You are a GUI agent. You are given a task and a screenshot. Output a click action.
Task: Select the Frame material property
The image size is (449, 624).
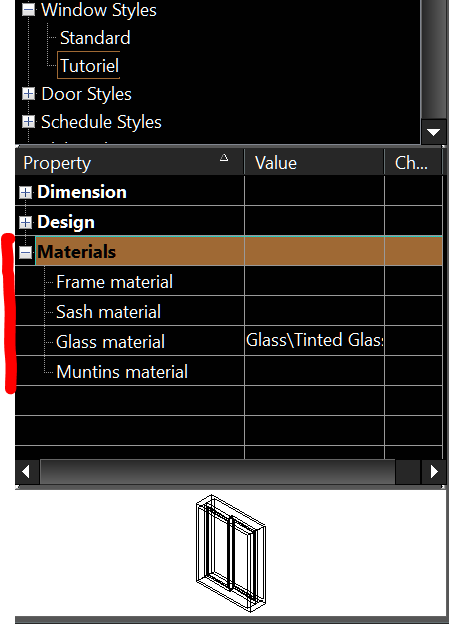(x=114, y=282)
